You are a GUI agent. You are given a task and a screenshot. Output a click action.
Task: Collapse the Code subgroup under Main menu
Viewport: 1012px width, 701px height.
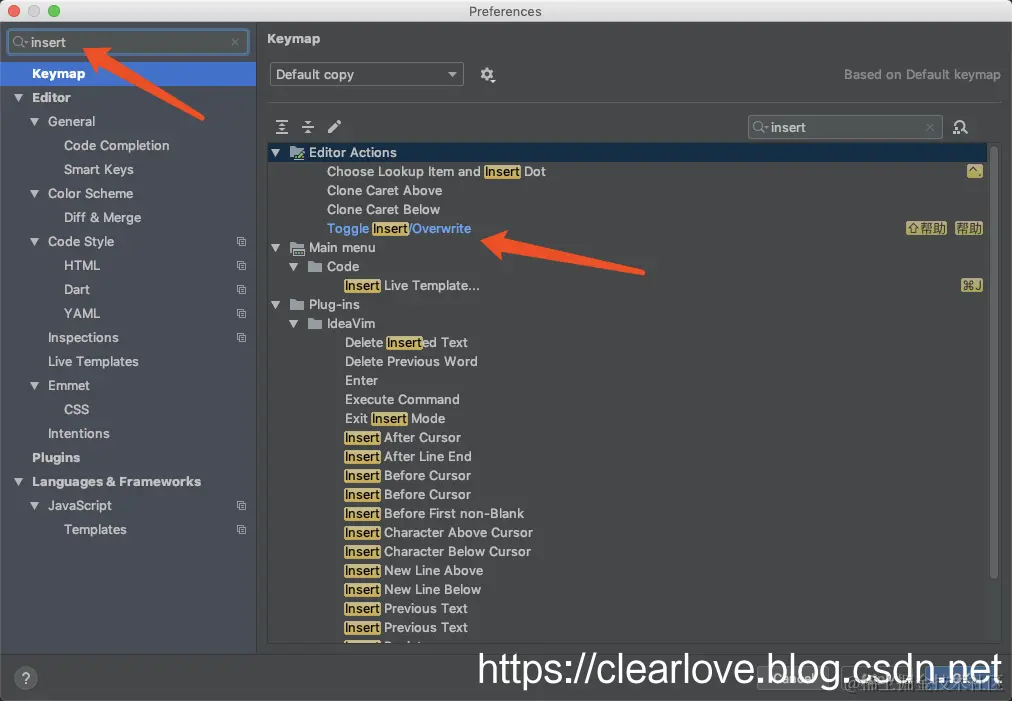click(294, 267)
